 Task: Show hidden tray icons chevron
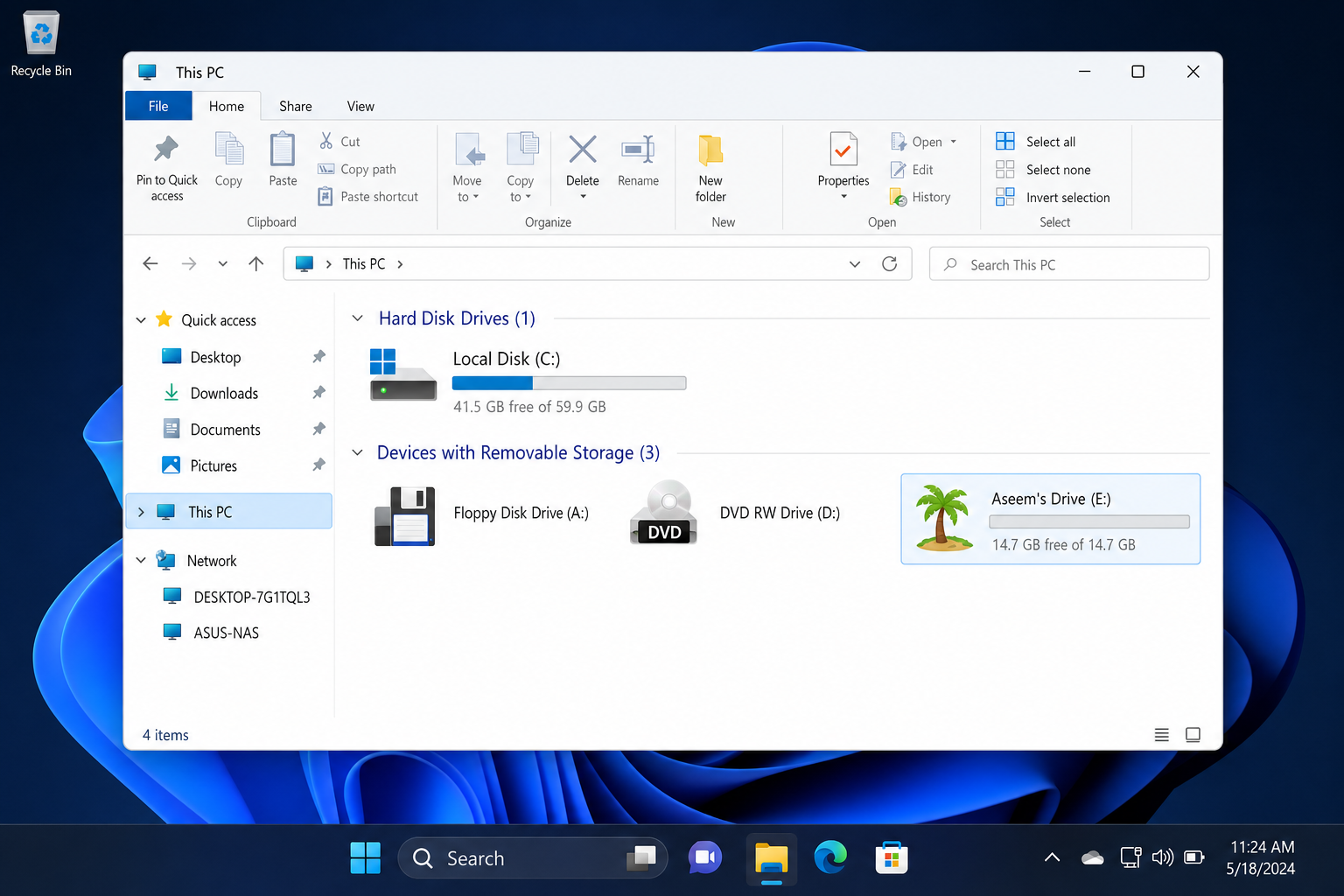1053,857
